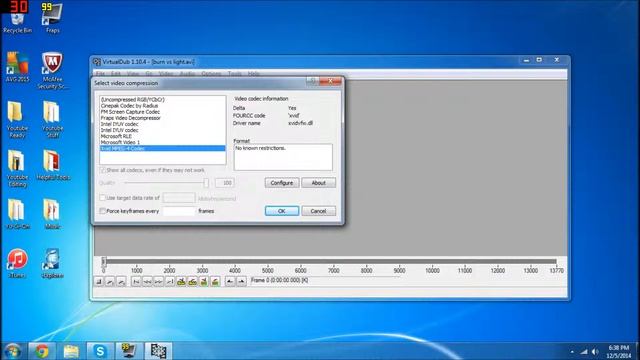The image size is (640, 360).
Task: Click the scene forward scan icon
Action: [x=215, y=282]
